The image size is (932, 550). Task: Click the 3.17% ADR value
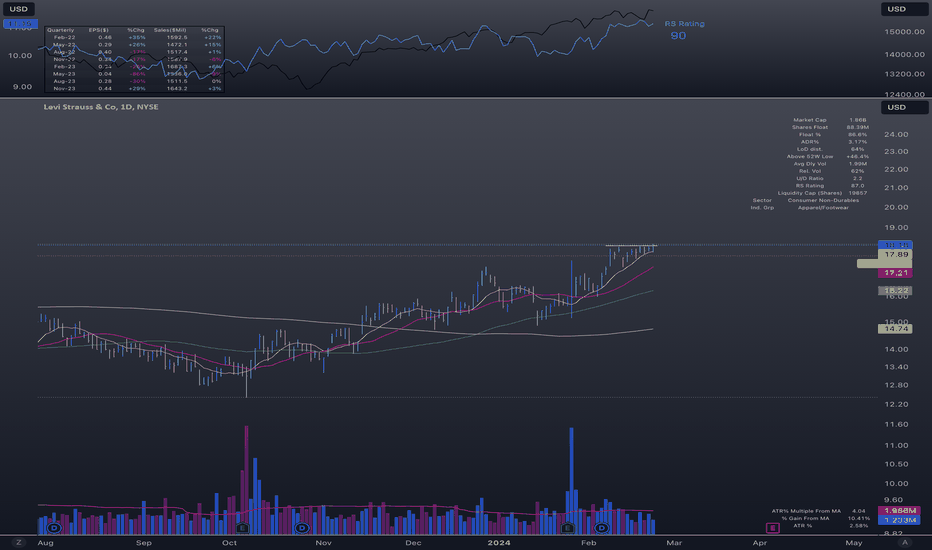tap(858, 142)
